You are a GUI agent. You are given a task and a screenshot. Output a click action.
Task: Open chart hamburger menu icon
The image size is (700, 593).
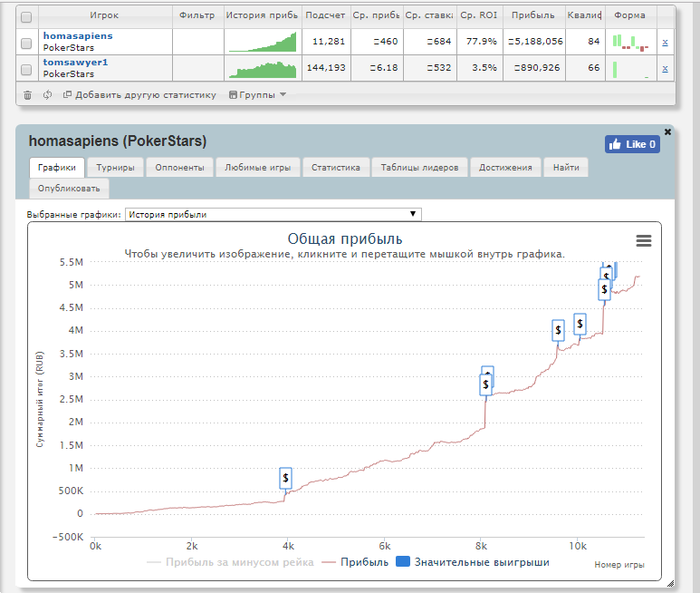[x=643, y=241]
